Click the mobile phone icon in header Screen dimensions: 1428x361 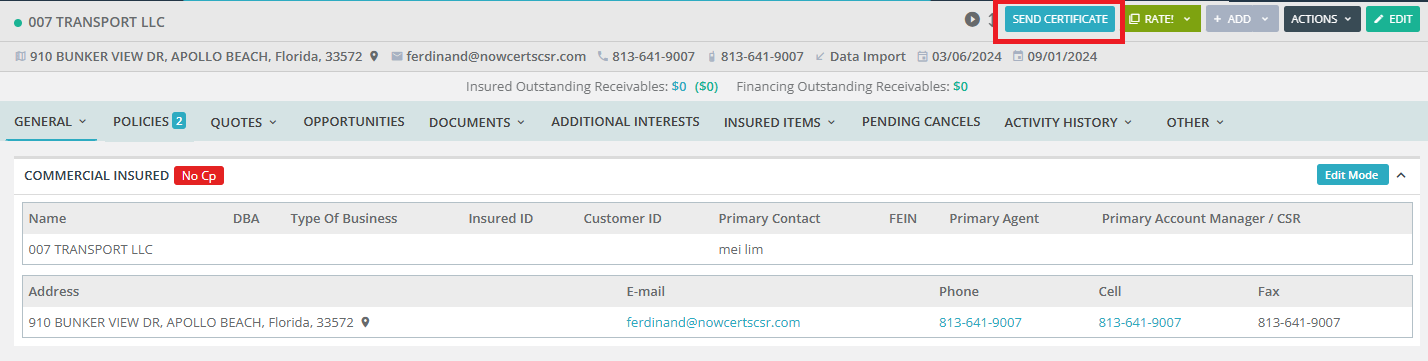coord(711,57)
